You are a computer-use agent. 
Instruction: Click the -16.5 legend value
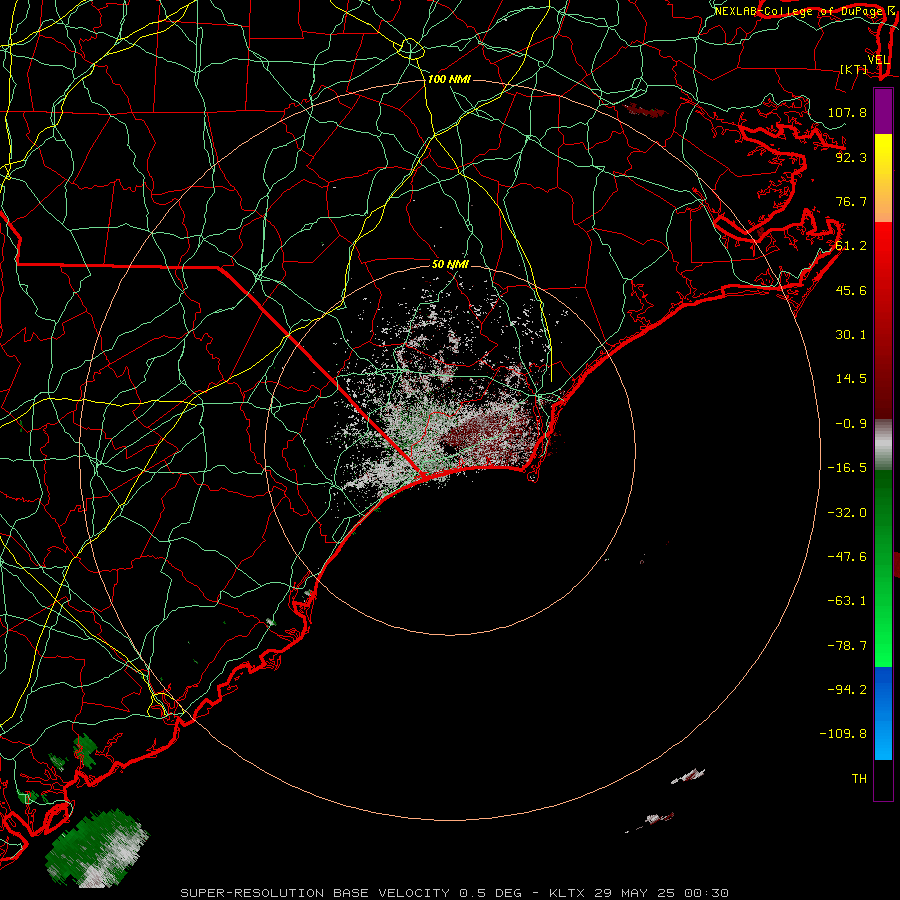(847, 468)
